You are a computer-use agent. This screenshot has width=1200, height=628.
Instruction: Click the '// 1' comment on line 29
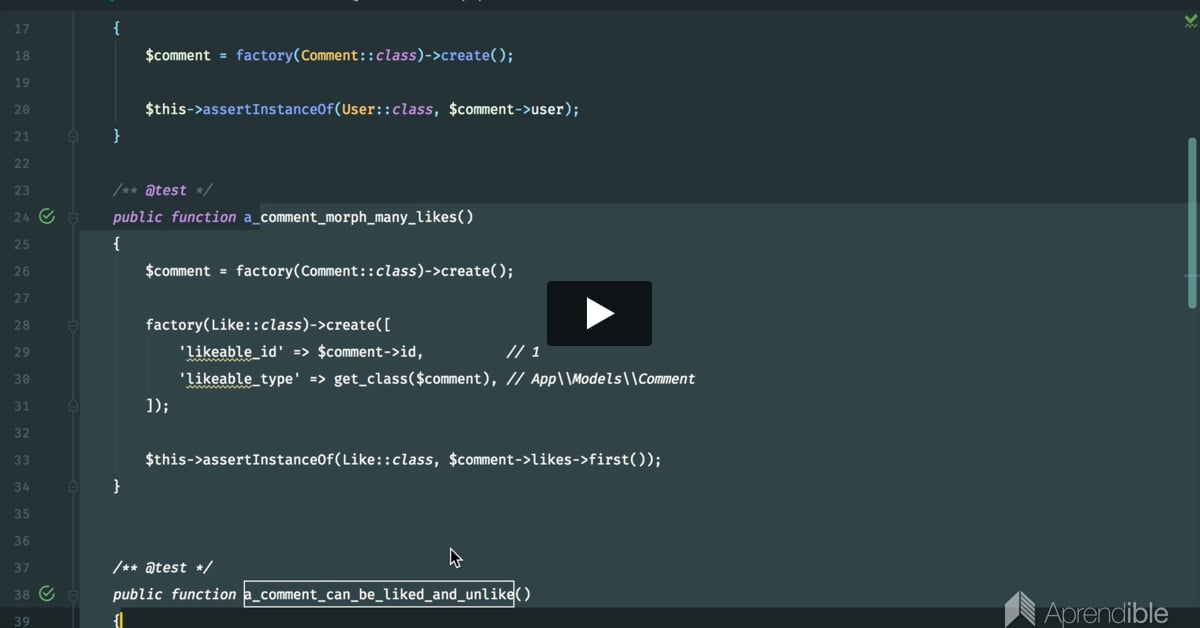523,352
